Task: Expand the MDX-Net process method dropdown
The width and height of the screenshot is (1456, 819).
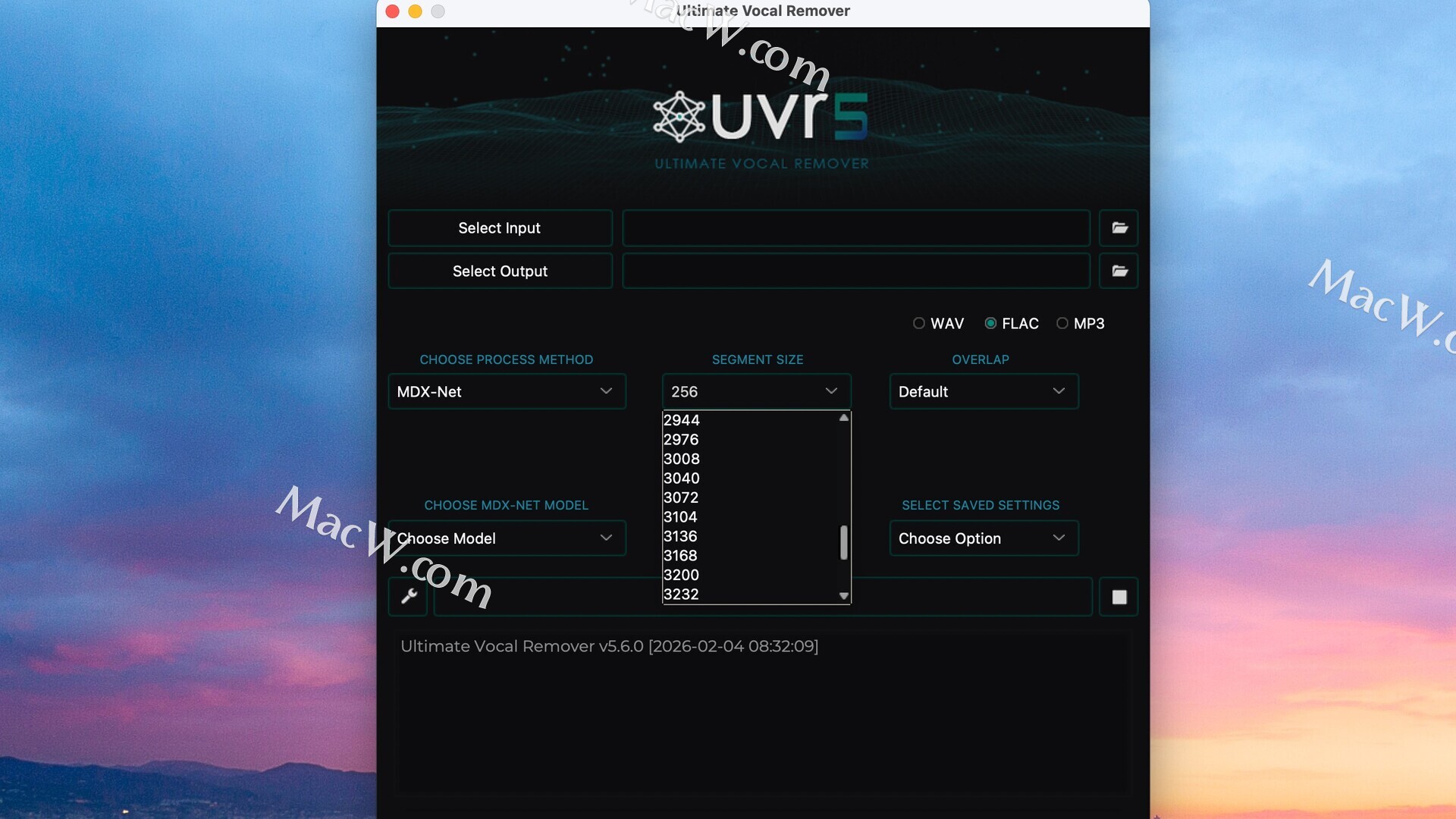Action: tap(507, 392)
